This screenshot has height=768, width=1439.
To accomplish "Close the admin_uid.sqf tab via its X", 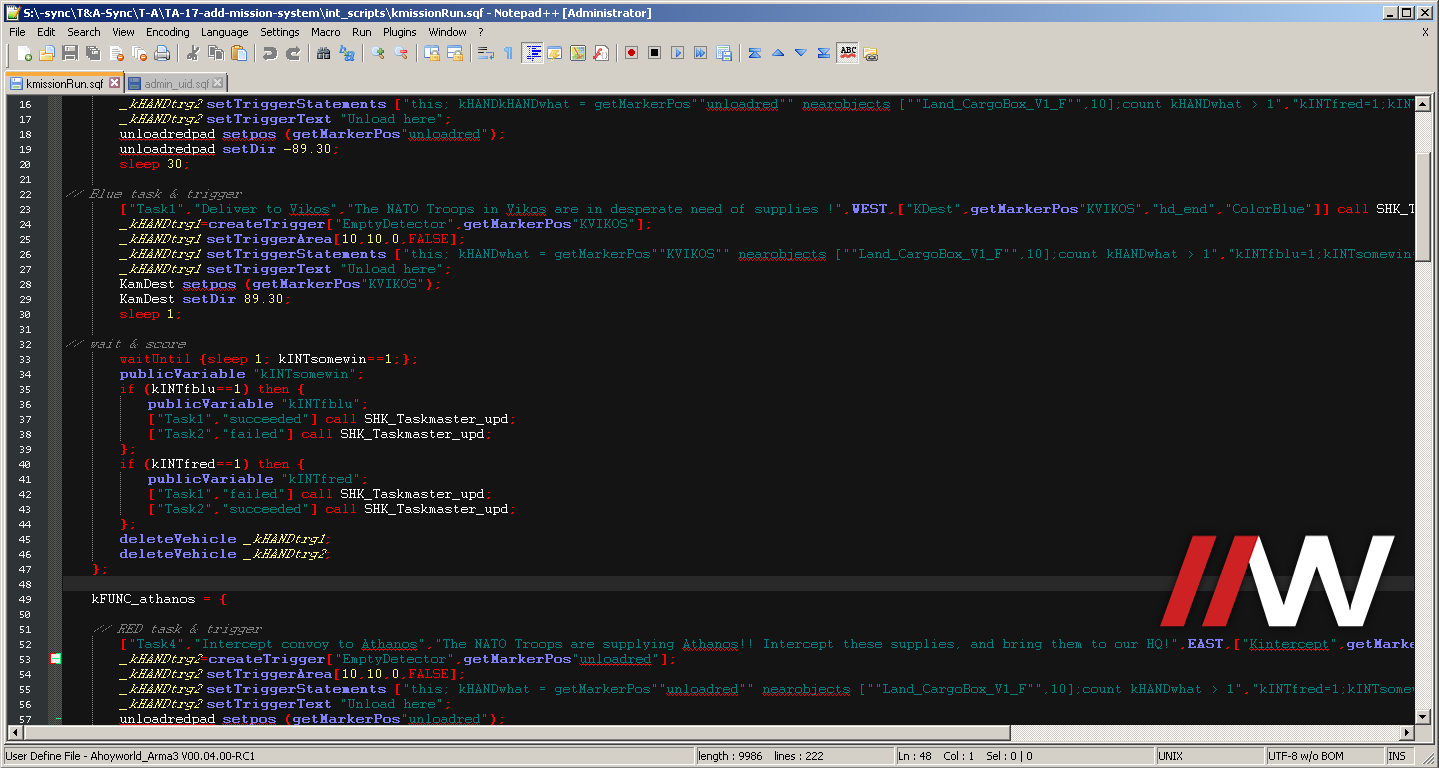I will click(217, 83).
